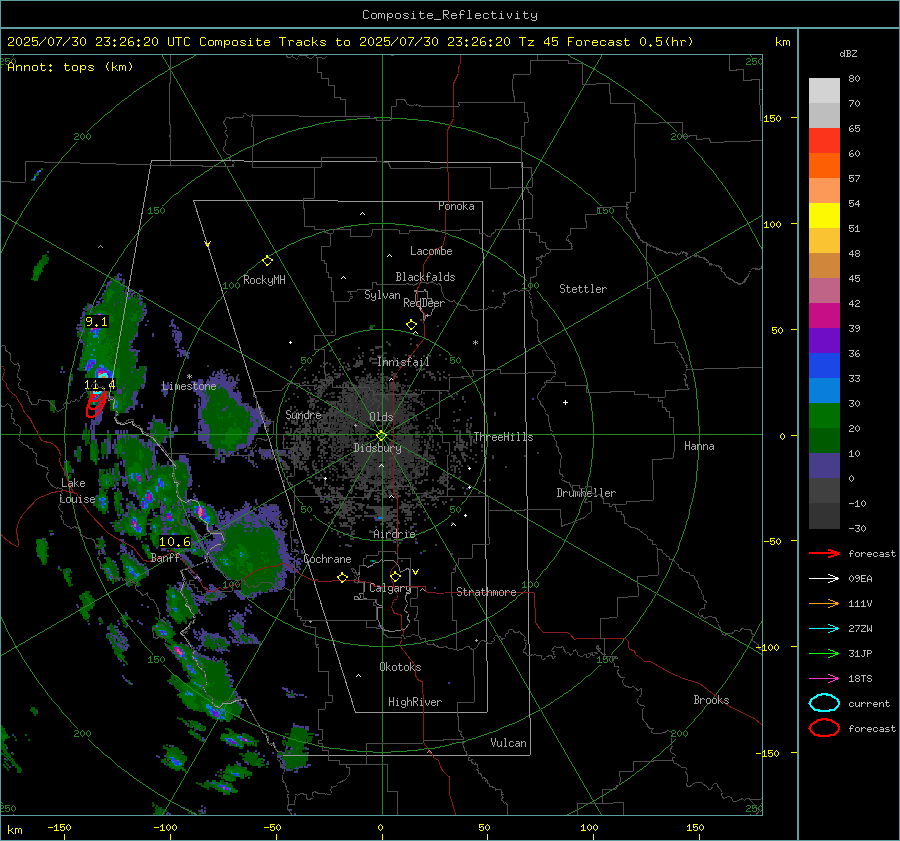This screenshot has width=900, height=841.
Task: Click the 10.6 storm top label
Action: 174,541
